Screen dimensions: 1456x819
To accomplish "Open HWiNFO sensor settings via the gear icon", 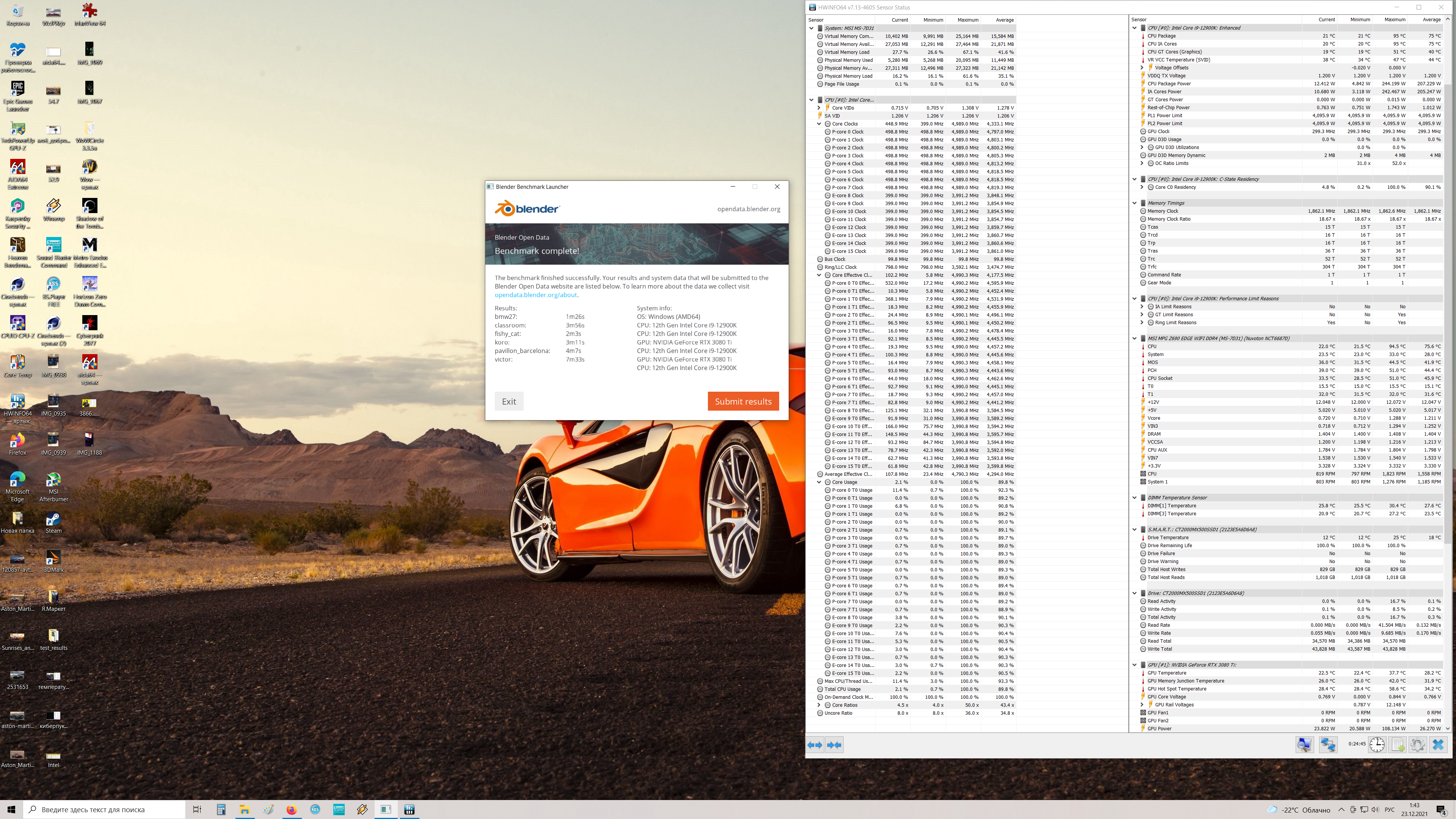I will [x=1418, y=745].
